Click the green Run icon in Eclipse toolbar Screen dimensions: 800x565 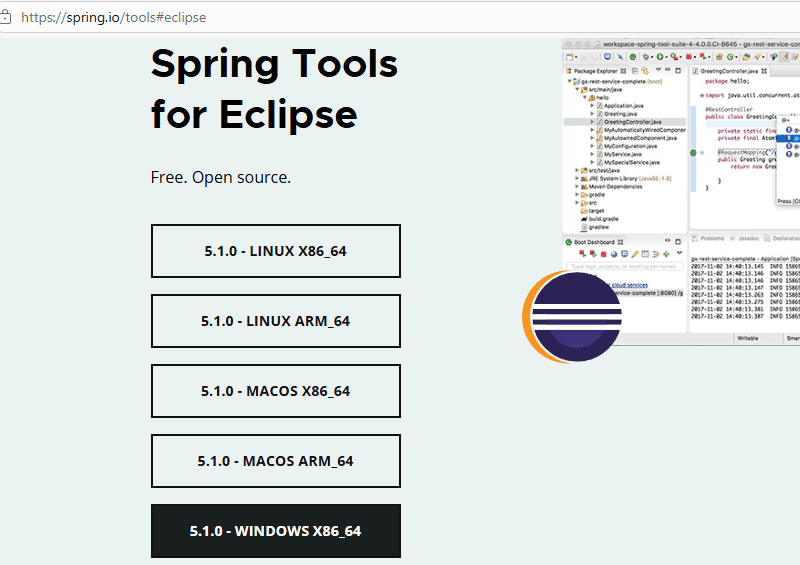pyautogui.click(x=661, y=57)
